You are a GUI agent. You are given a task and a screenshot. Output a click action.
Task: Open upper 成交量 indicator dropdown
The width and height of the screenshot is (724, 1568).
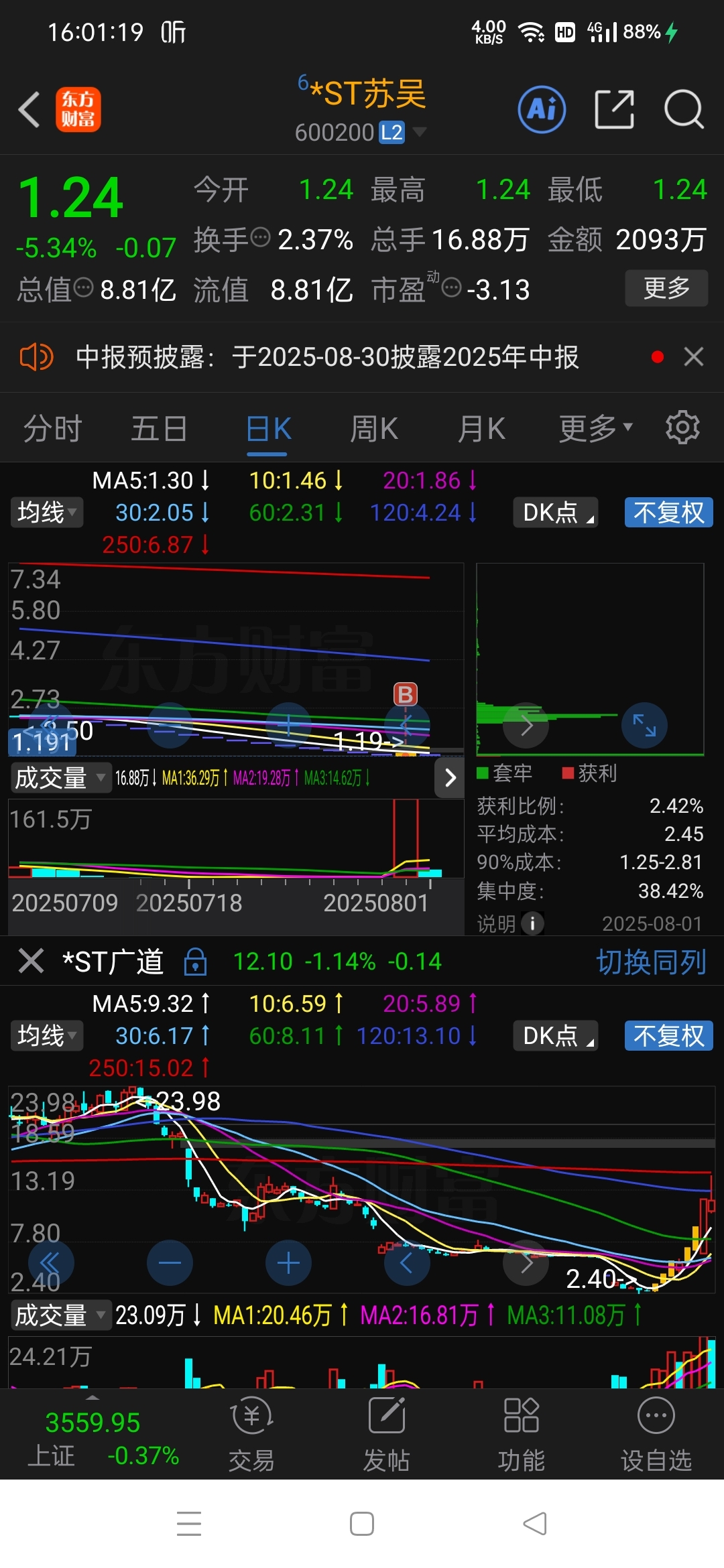(61, 777)
